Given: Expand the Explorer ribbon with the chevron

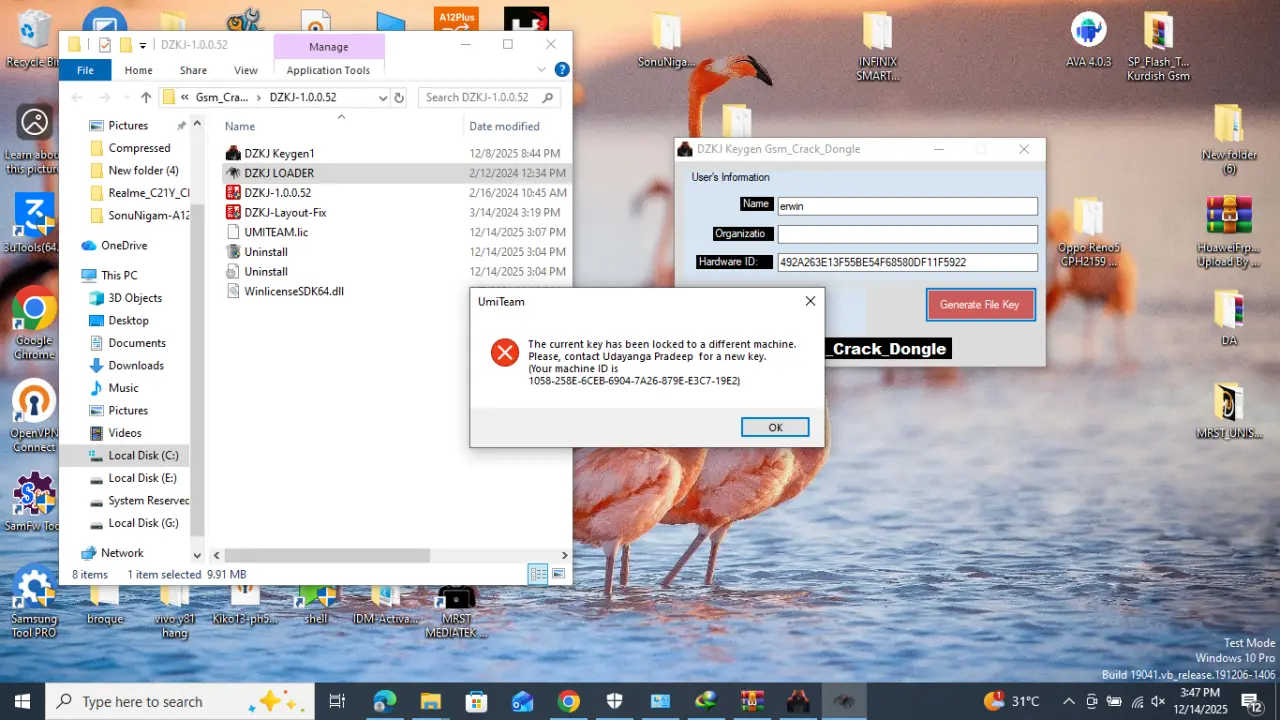Looking at the screenshot, I should pos(542,70).
